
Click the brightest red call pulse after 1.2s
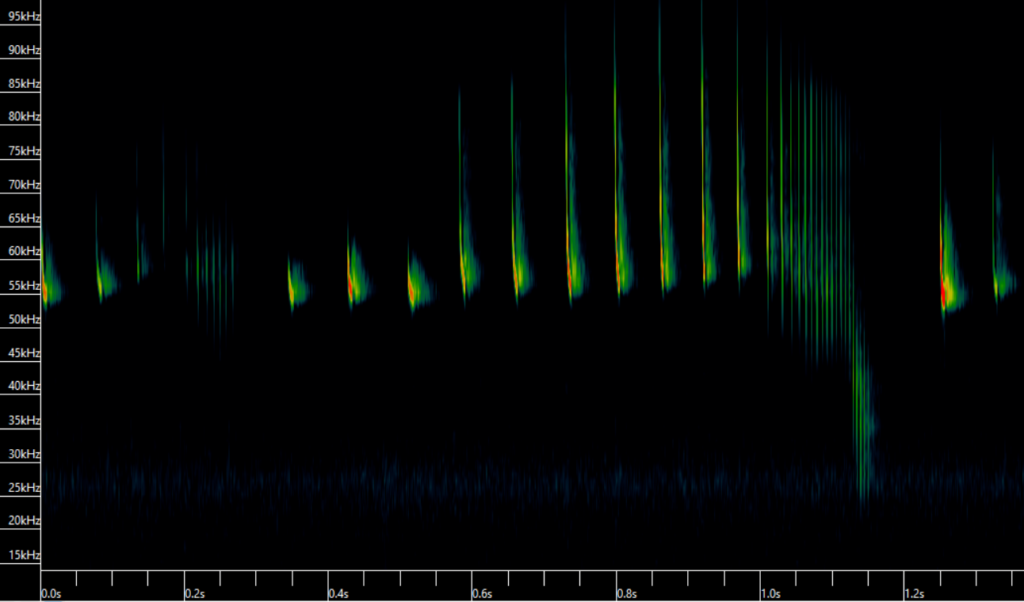click(x=945, y=292)
